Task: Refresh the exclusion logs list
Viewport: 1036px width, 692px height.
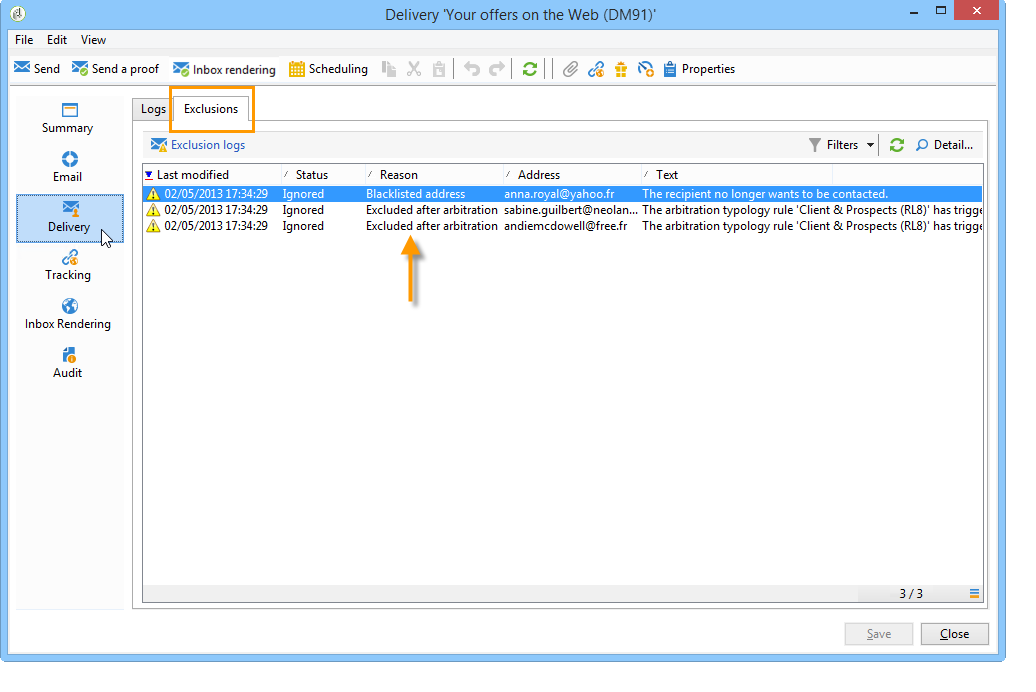Action: pos(897,145)
